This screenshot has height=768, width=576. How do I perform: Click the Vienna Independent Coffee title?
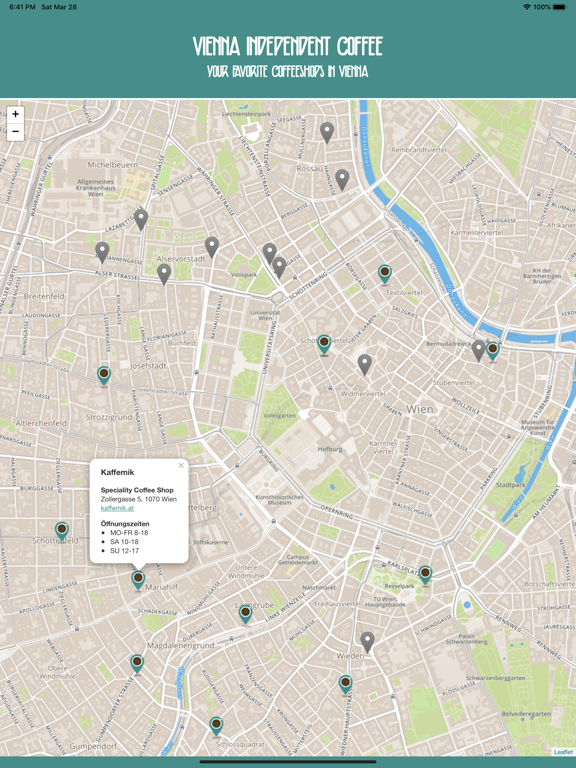[288, 47]
